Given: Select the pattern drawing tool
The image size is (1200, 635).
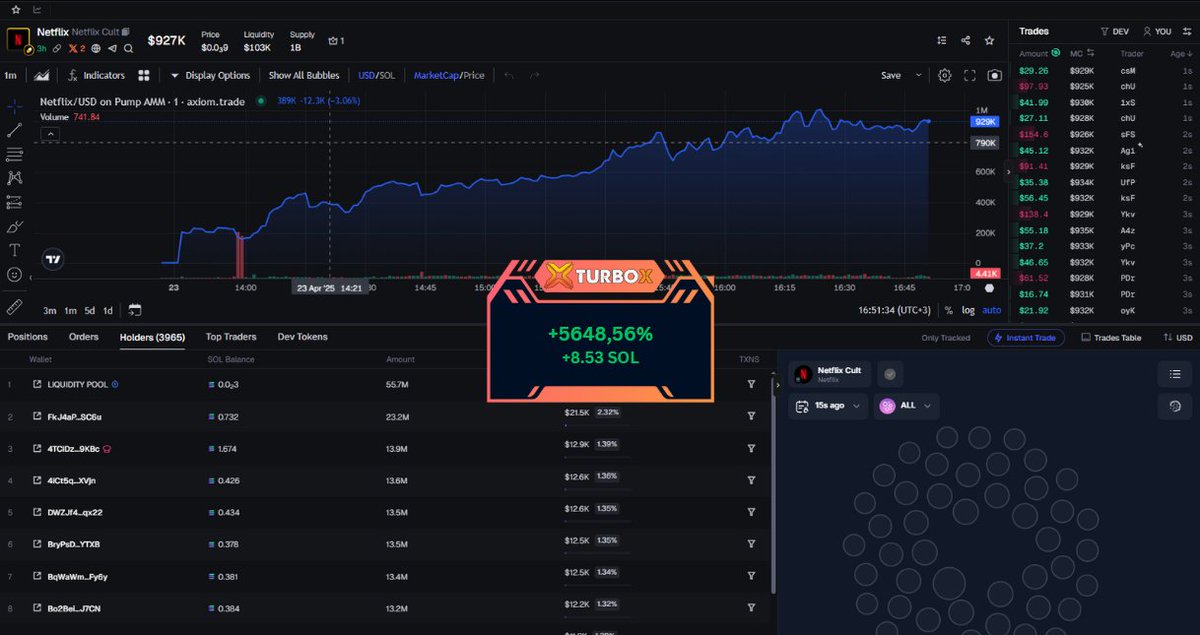Looking at the screenshot, I should 14,178.
